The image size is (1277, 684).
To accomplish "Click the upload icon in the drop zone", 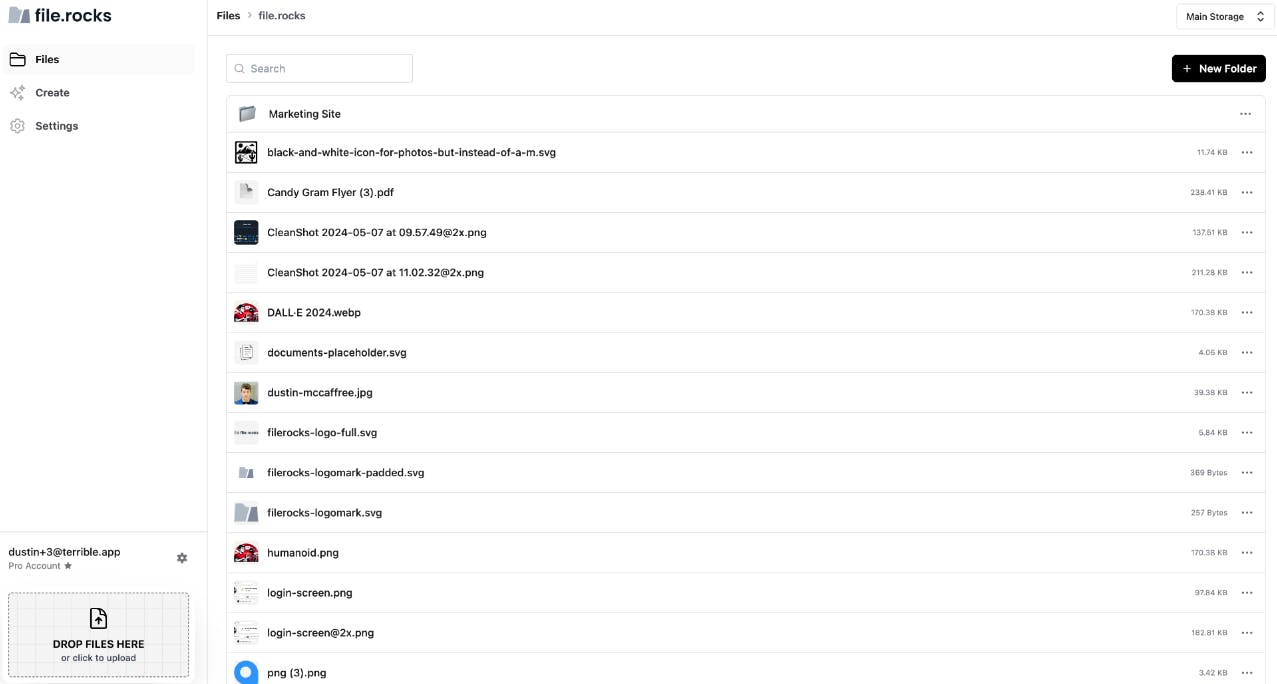I will [x=98, y=618].
